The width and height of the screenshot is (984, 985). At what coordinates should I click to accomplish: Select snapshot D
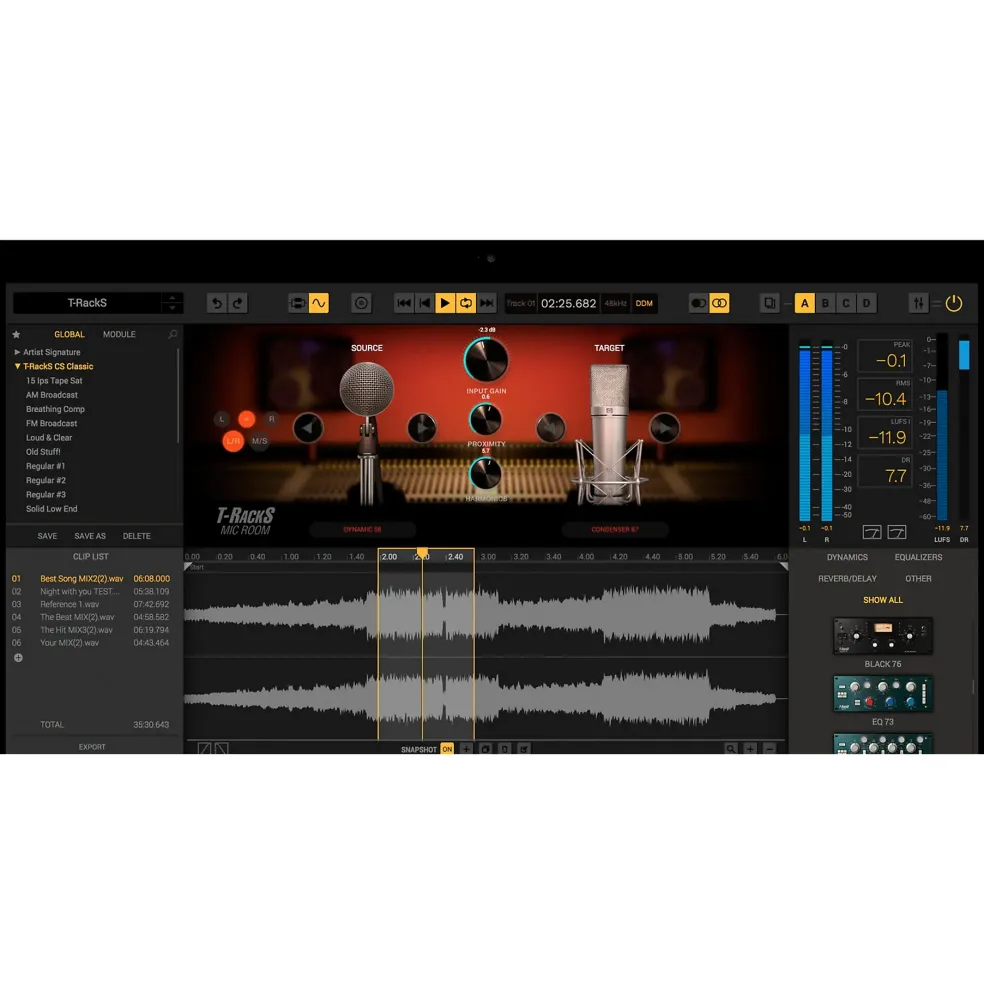[x=866, y=303]
